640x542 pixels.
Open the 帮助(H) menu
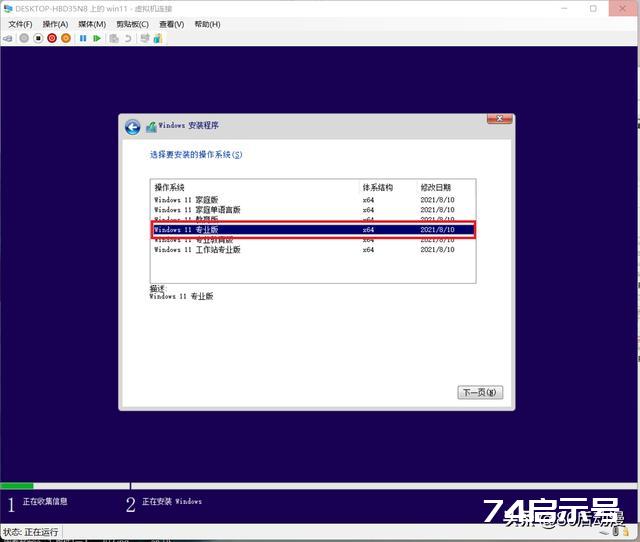207,24
